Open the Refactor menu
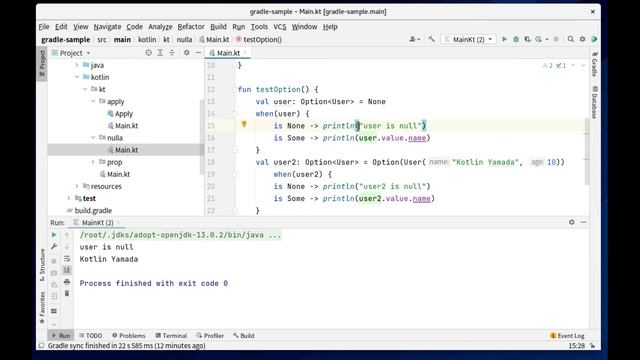Viewport: 640px width, 360px height. [x=191, y=27]
